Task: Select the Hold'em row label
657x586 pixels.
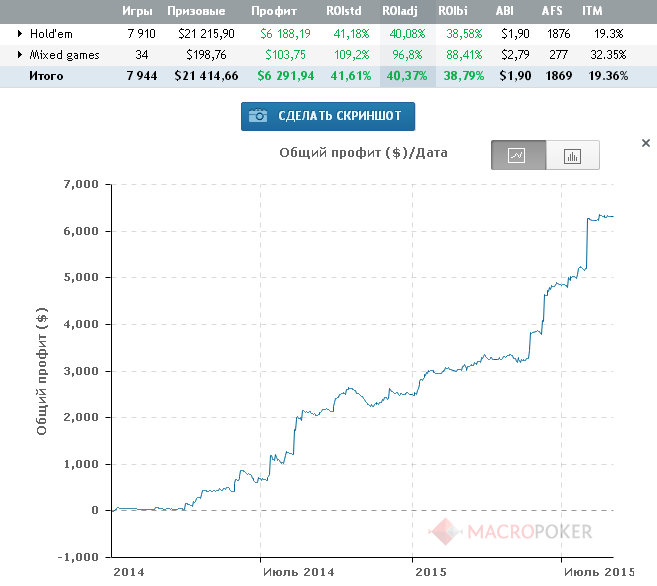Action: point(51,34)
